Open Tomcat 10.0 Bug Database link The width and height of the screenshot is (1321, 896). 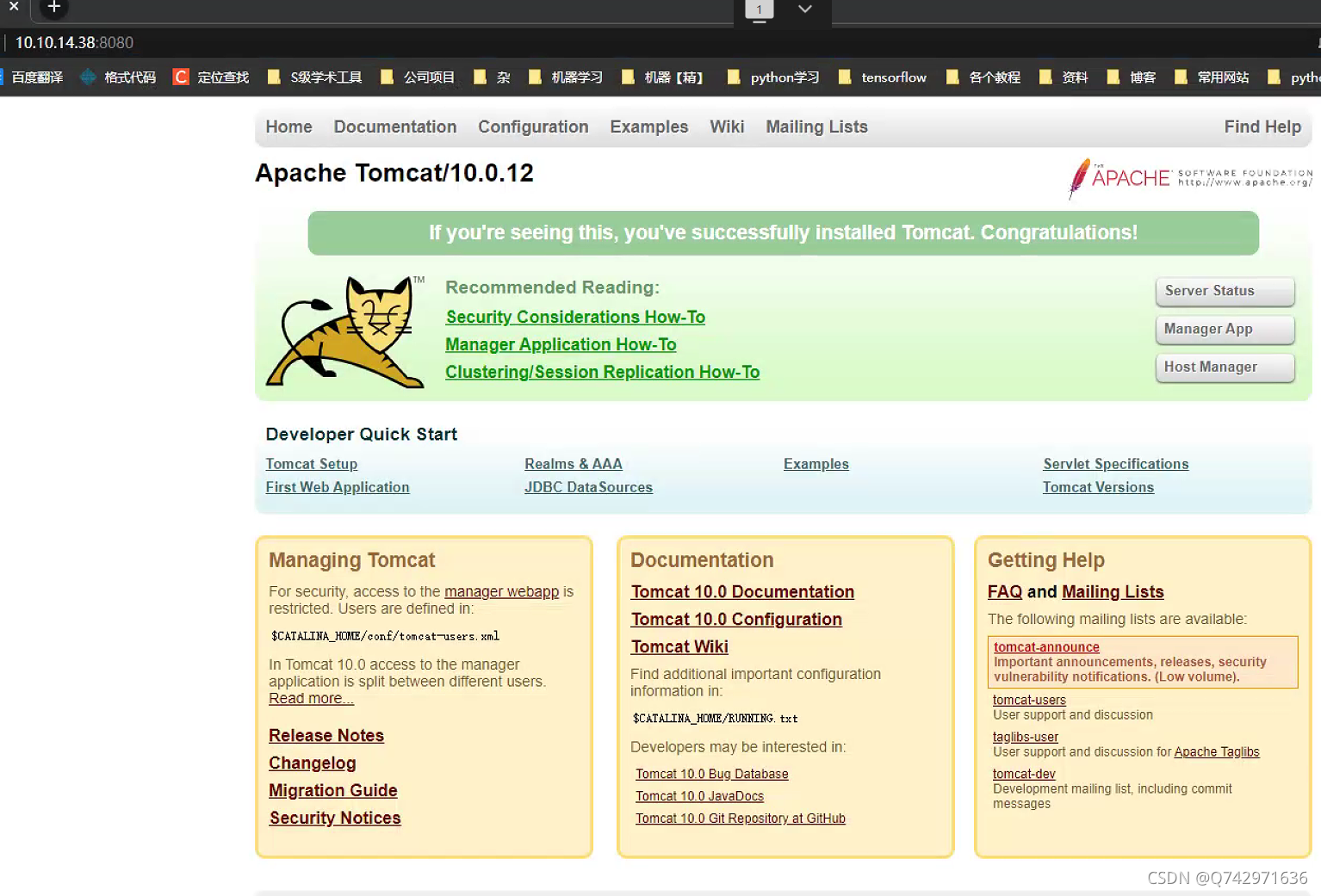point(711,774)
